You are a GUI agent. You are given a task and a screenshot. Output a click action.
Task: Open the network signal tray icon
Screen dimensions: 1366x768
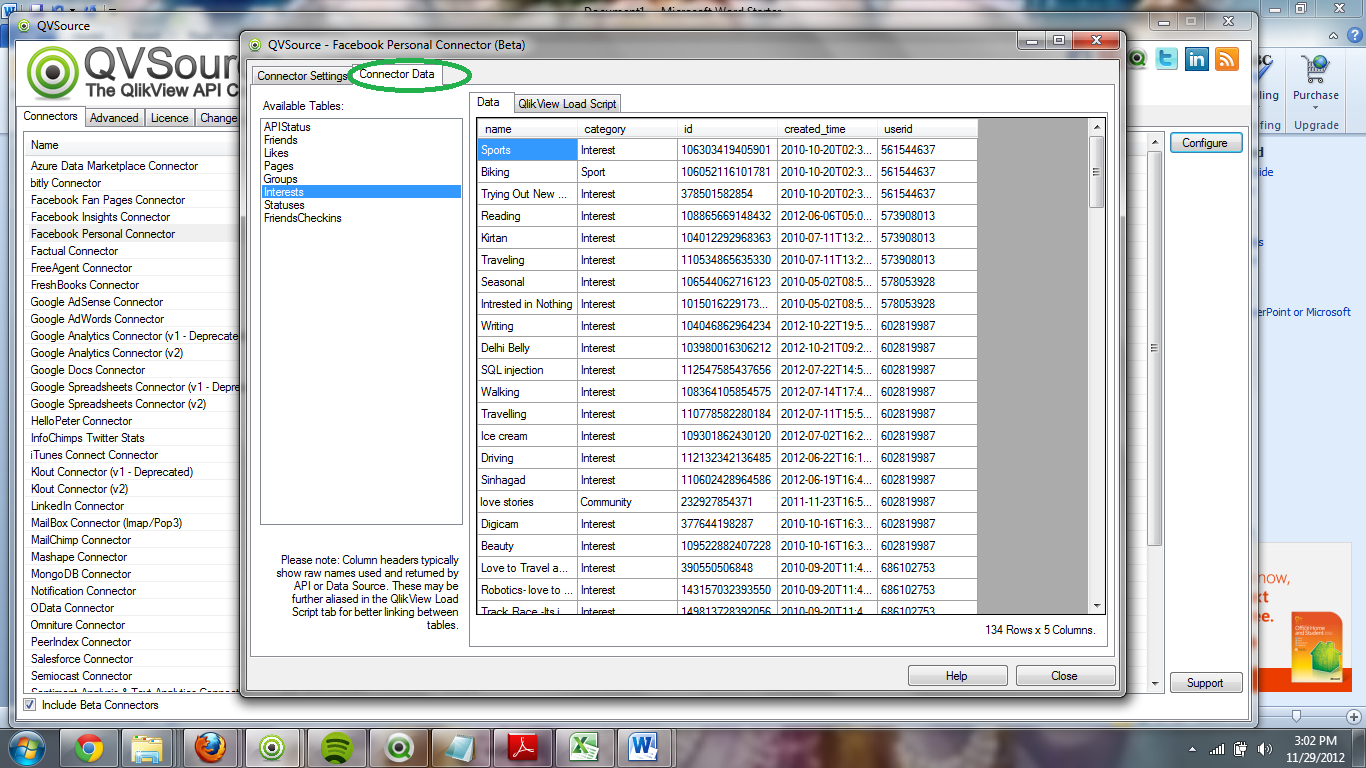click(1217, 748)
